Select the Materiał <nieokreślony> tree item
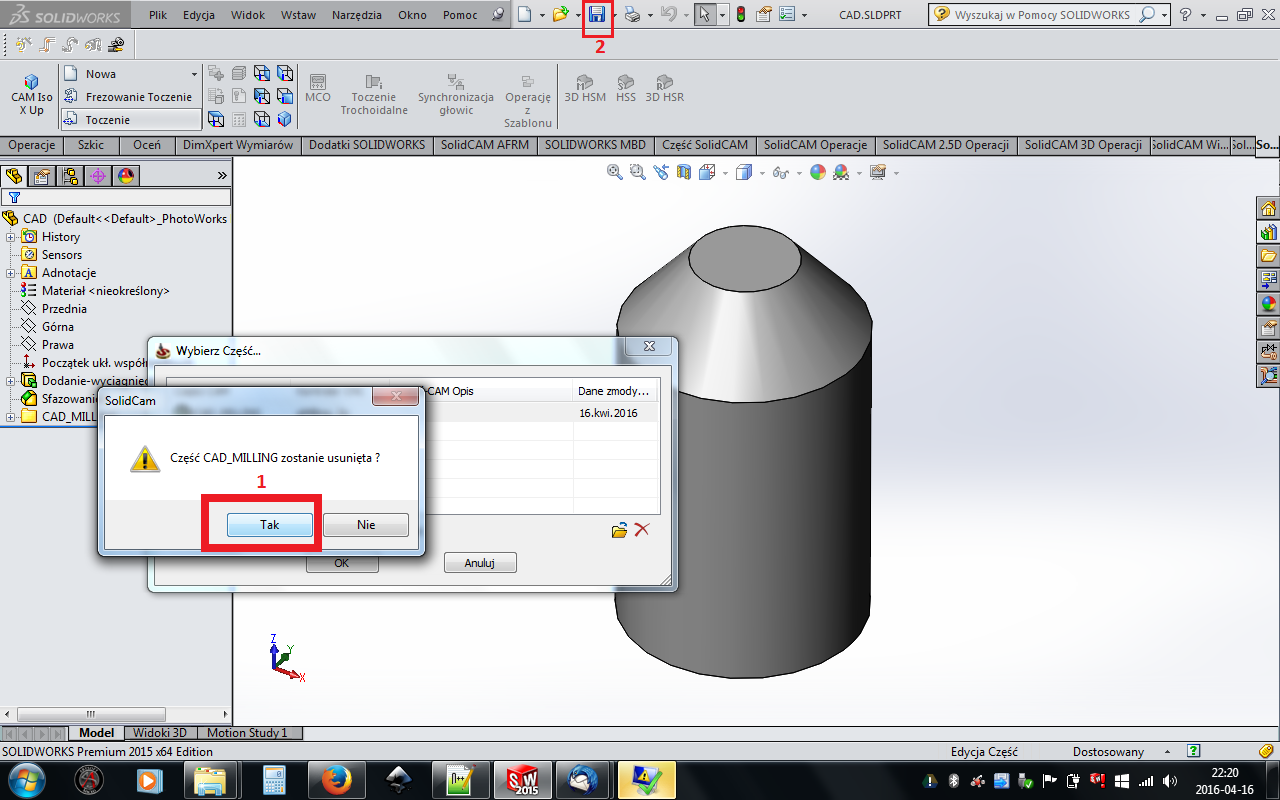The width and height of the screenshot is (1280, 800). (x=105, y=291)
